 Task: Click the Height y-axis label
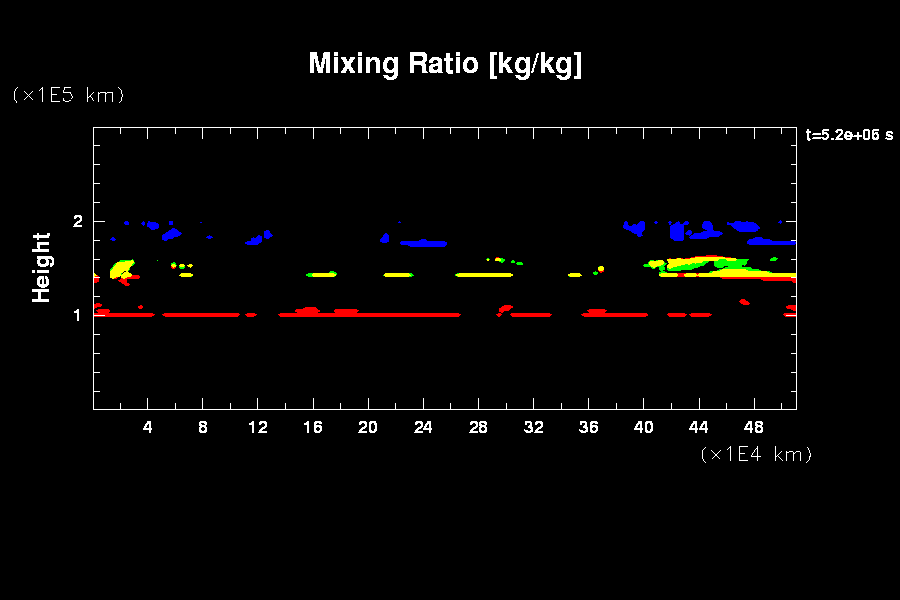pyautogui.click(x=41, y=267)
